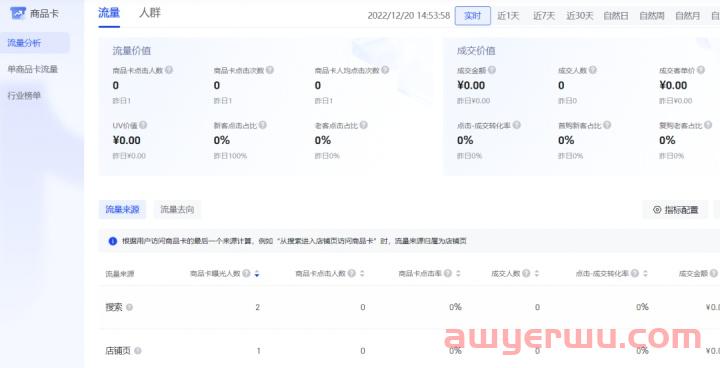Open help icon beside UV价值
This screenshot has height=368, width=720.
[143, 125]
